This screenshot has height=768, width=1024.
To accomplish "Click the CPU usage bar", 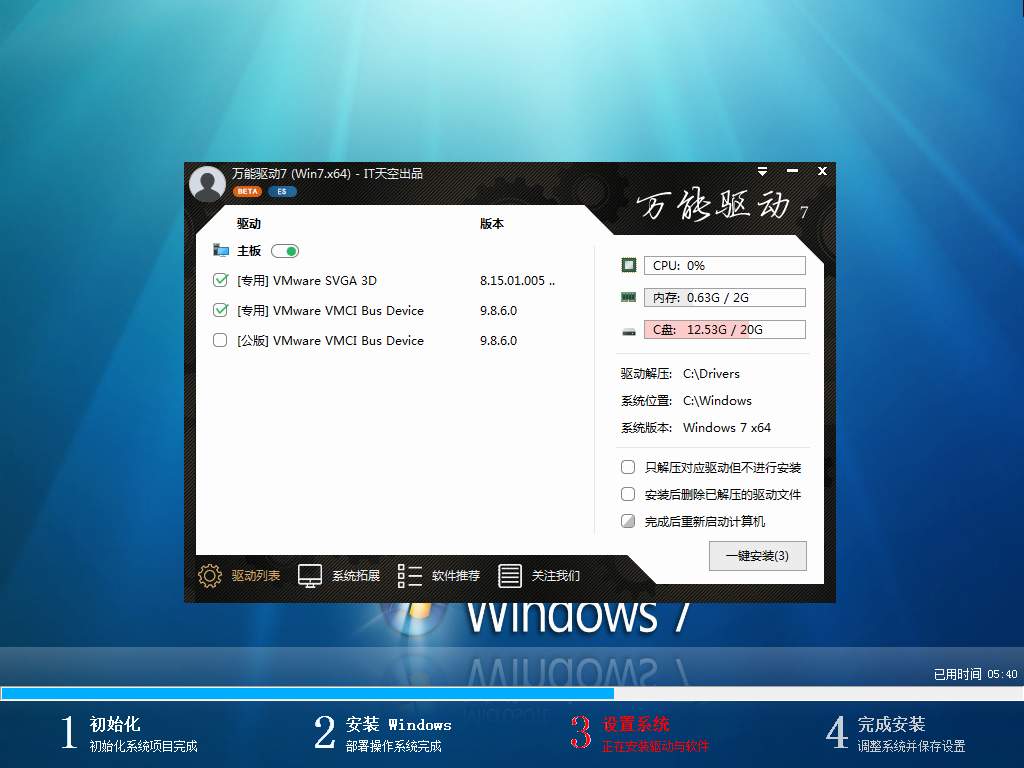I will click(x=725, y=265).
